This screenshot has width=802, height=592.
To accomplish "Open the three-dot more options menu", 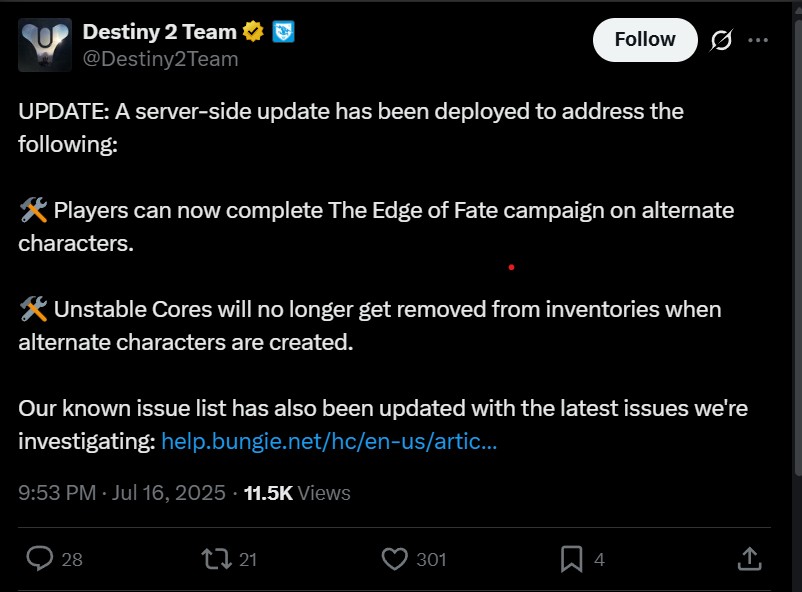I will pos(758,40).
